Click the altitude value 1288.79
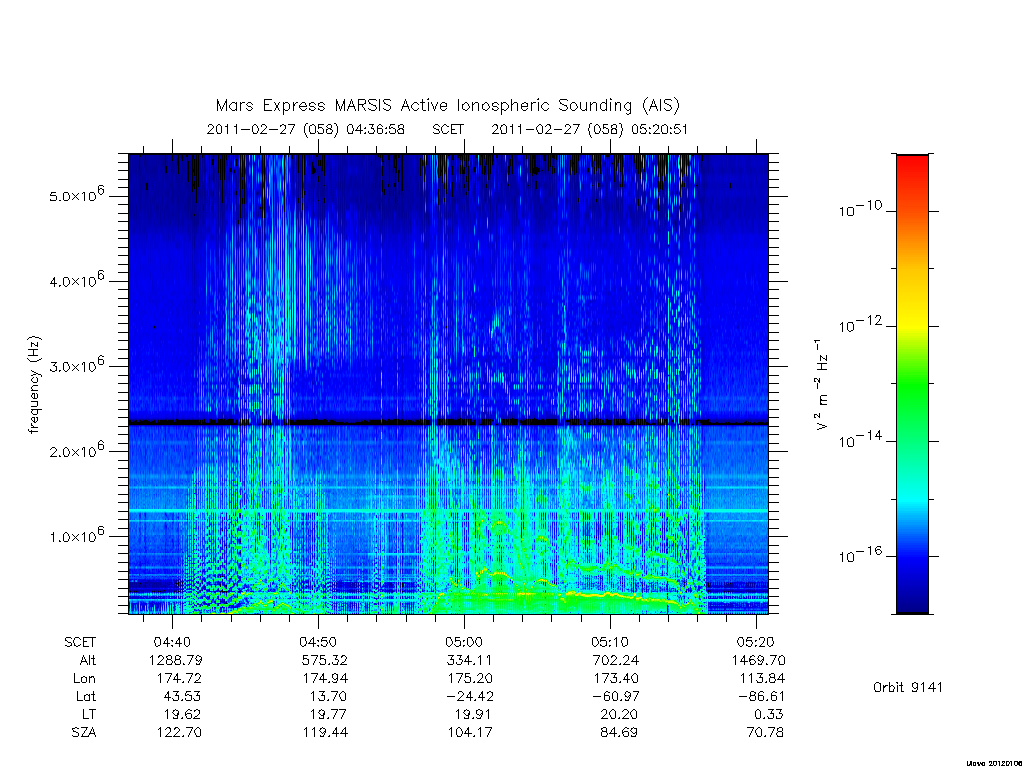 (x=175, y=660)
